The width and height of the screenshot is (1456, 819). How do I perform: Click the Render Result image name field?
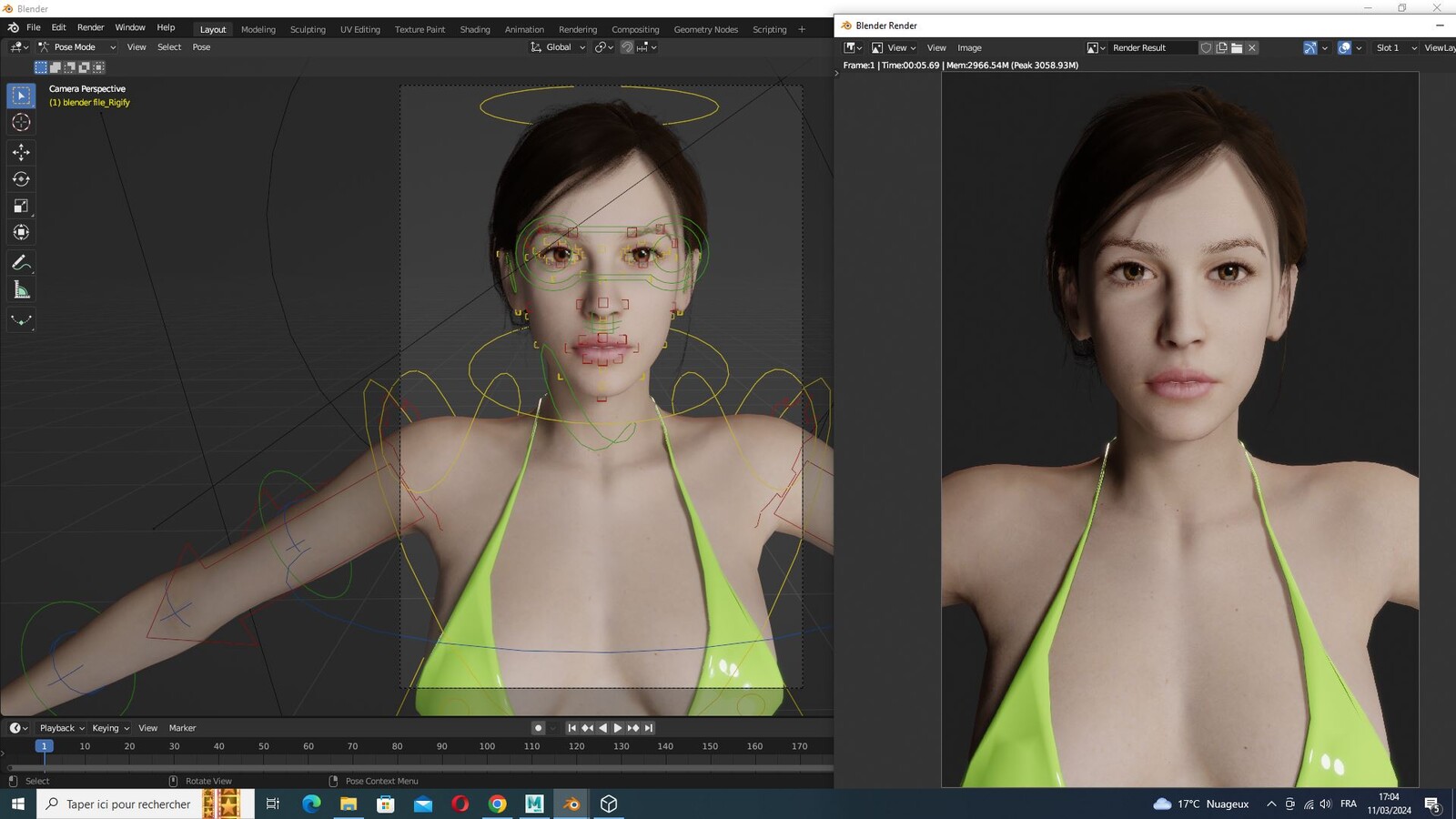[1152, 48]
